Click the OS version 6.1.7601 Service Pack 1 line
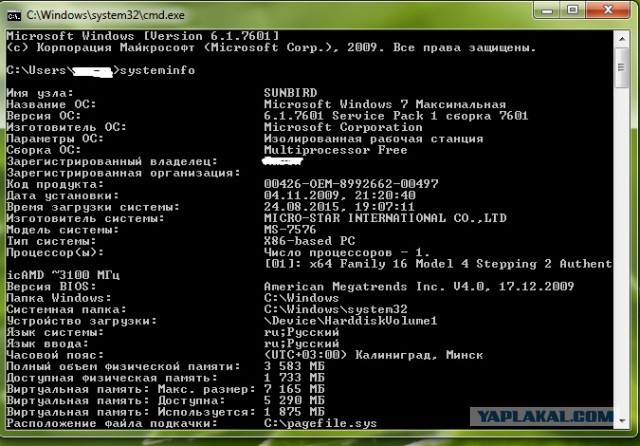This screenshot has width=640, height=446. pyautogui.click(x=396, y=115)
